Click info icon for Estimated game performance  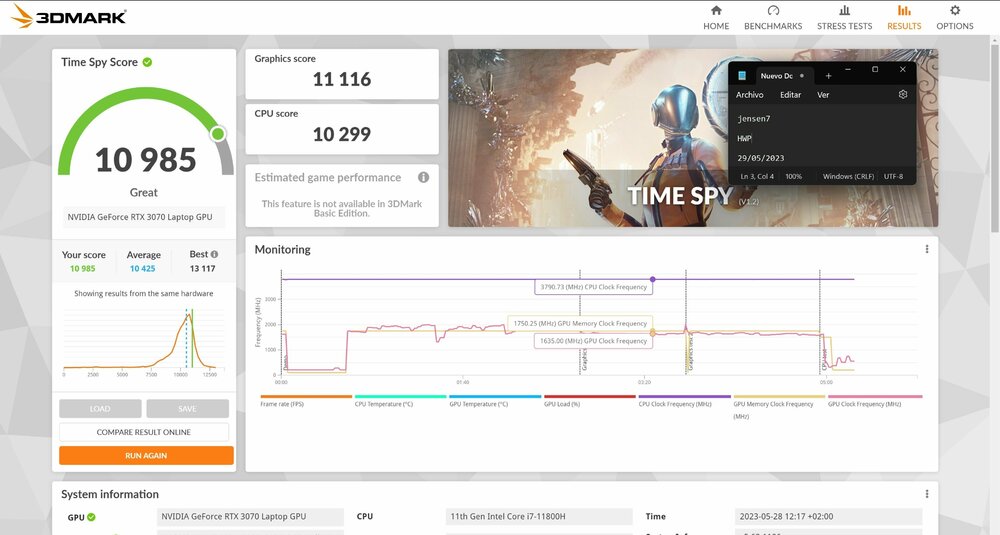click(x=423, y=177)
